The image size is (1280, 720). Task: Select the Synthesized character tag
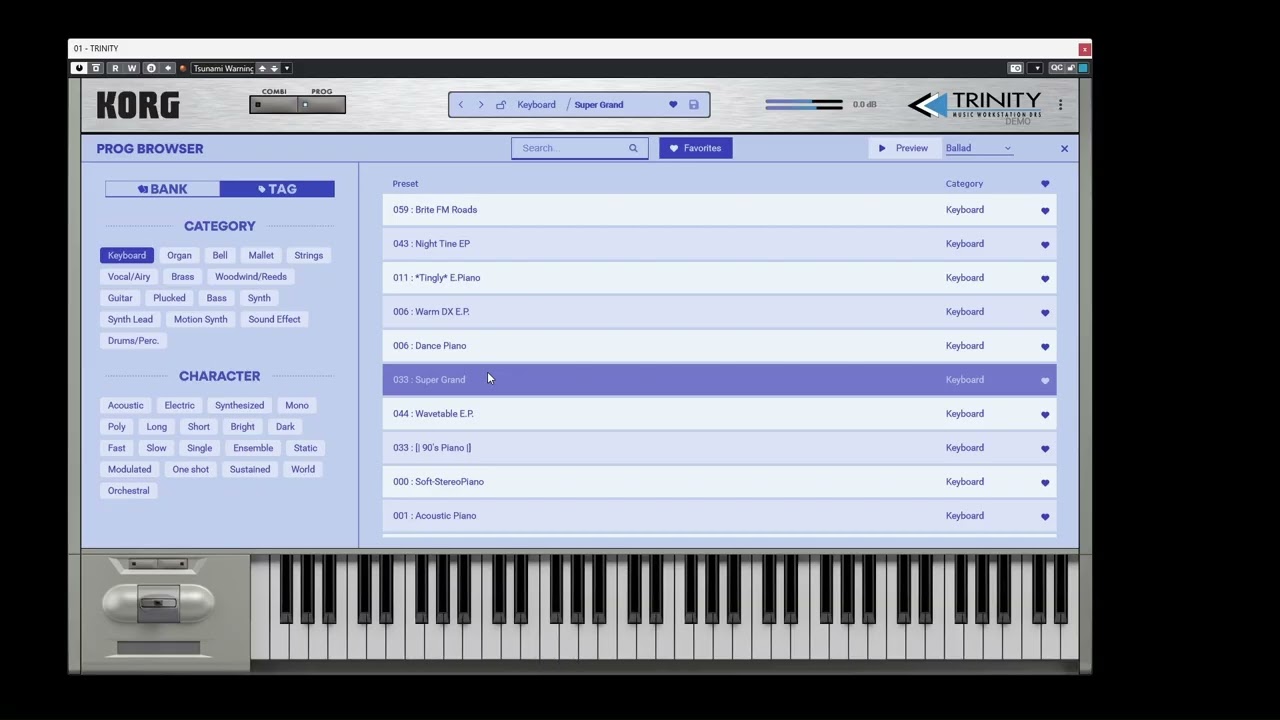(x=239, y=405)
